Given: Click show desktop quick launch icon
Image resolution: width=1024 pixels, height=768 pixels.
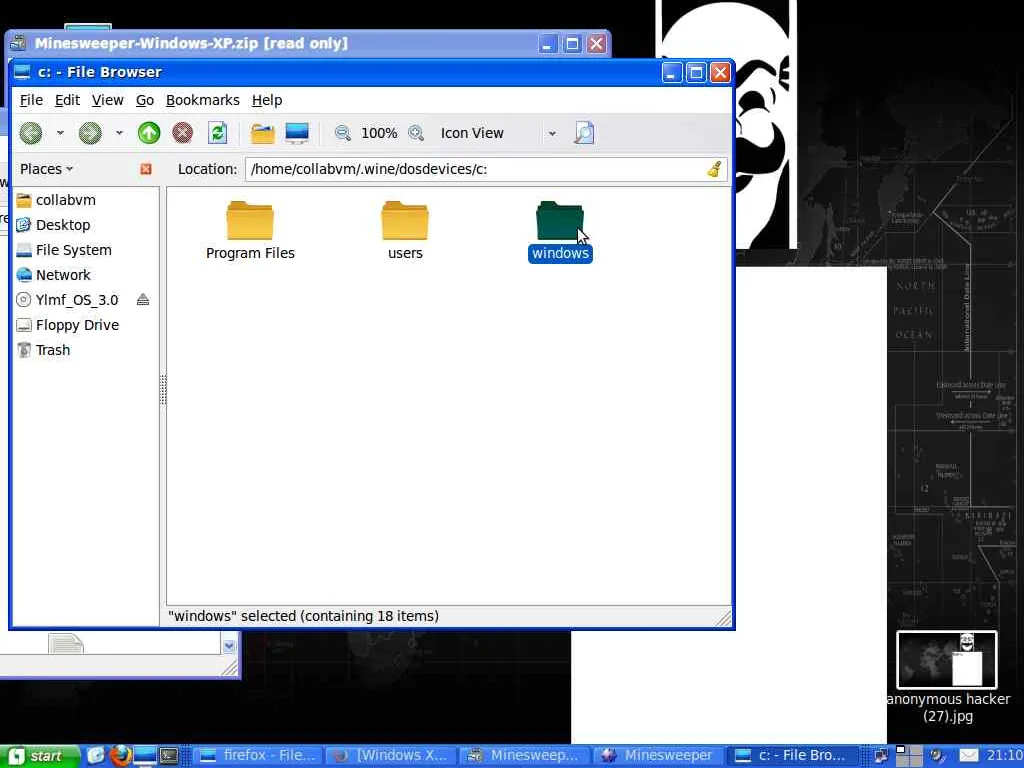Looking at the screenshot, I should (x=144, y=756).
